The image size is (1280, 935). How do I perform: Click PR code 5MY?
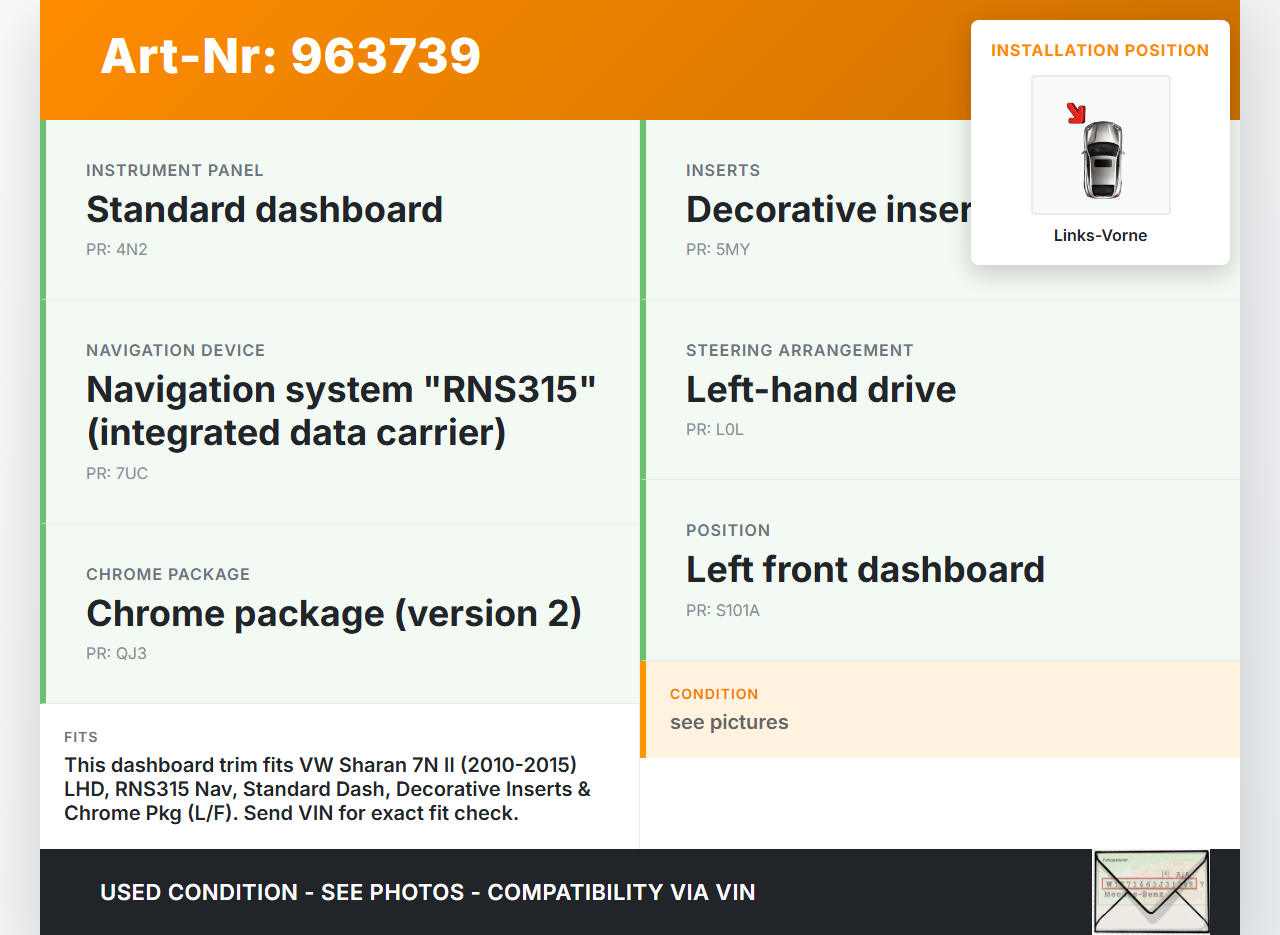(x=717, y=250)
